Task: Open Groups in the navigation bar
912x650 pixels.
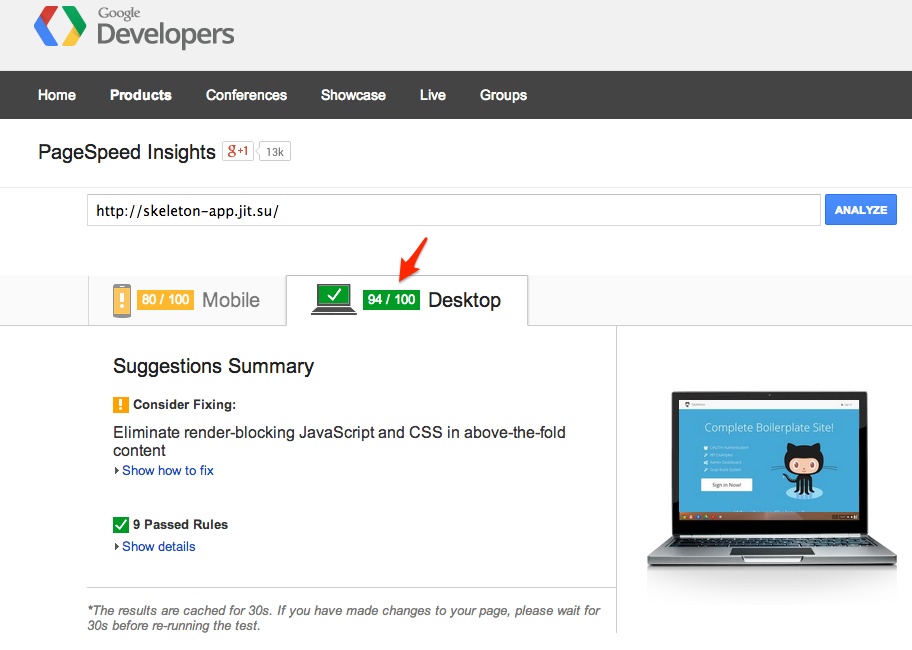Action: point(504,95)
